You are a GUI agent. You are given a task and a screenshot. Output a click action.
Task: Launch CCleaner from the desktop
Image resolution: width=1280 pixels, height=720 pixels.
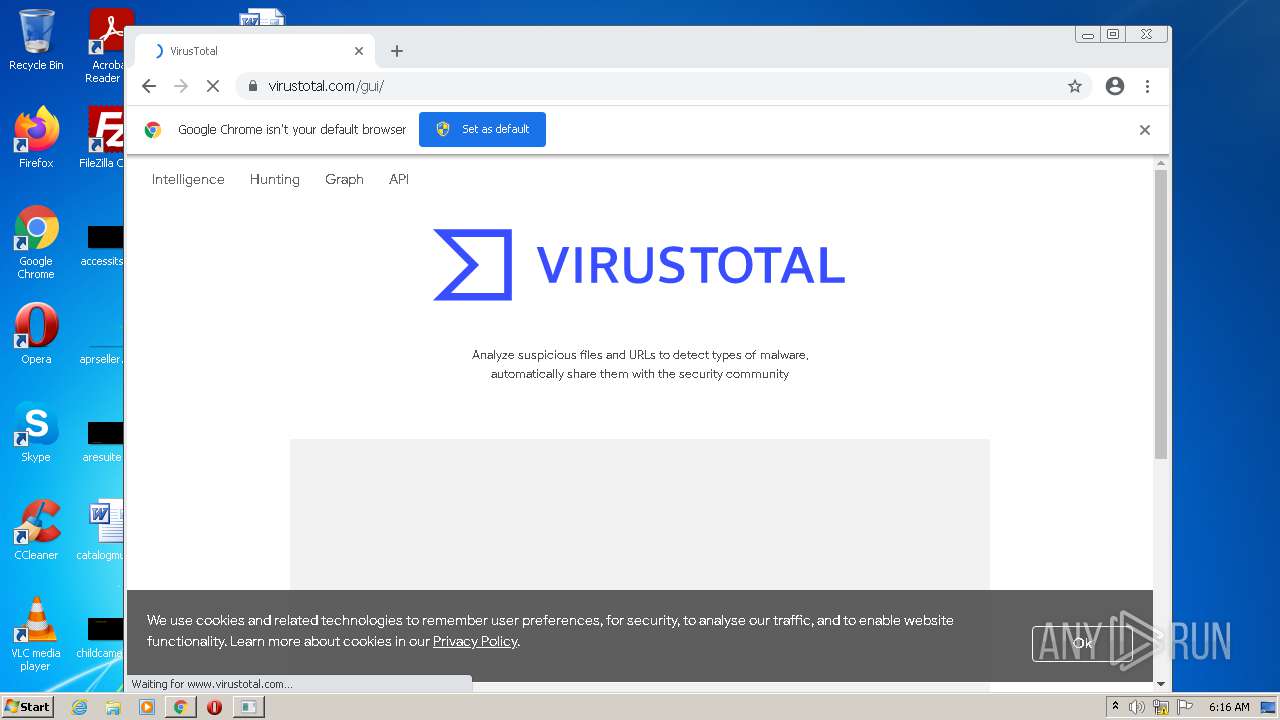tap(36, 530)
